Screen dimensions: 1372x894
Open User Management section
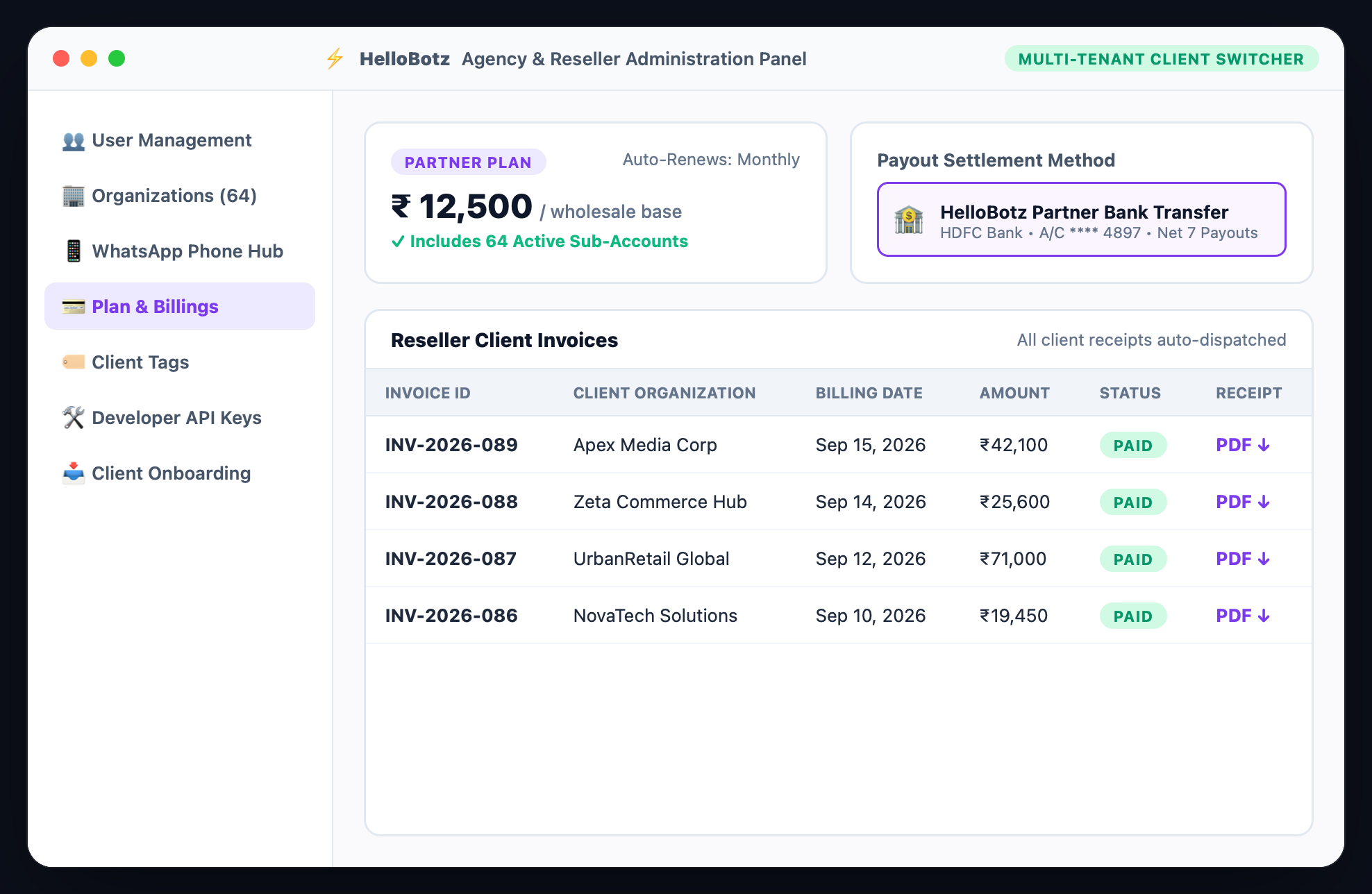180,140
